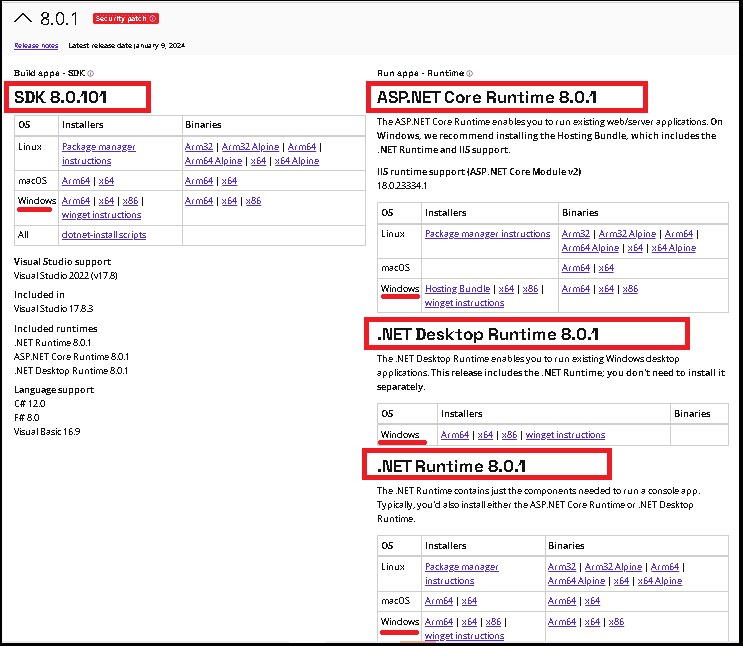
Task: Download ASP.NET Core macOS Arm64 binary
Action: (x=576, y=268)
